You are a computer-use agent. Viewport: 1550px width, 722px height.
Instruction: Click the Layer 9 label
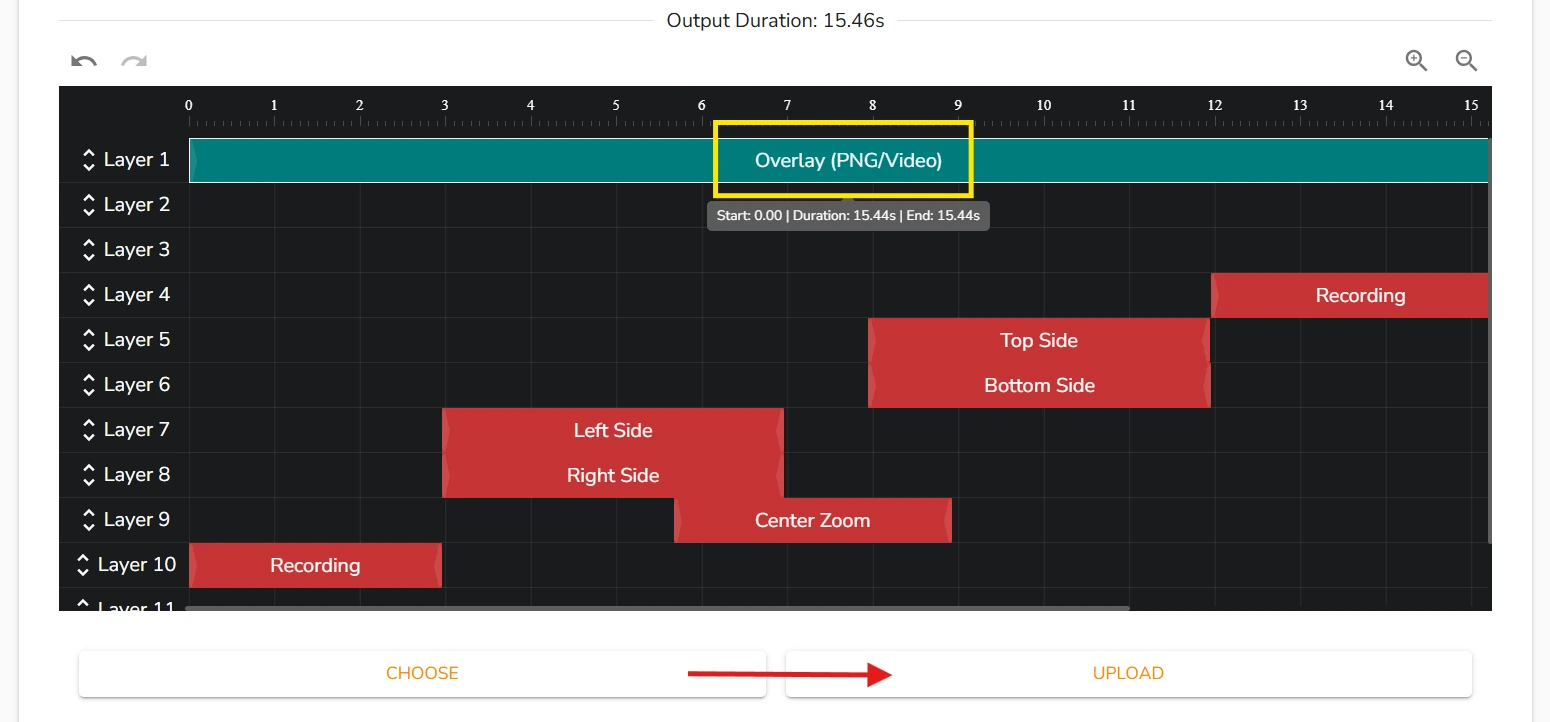137,520
